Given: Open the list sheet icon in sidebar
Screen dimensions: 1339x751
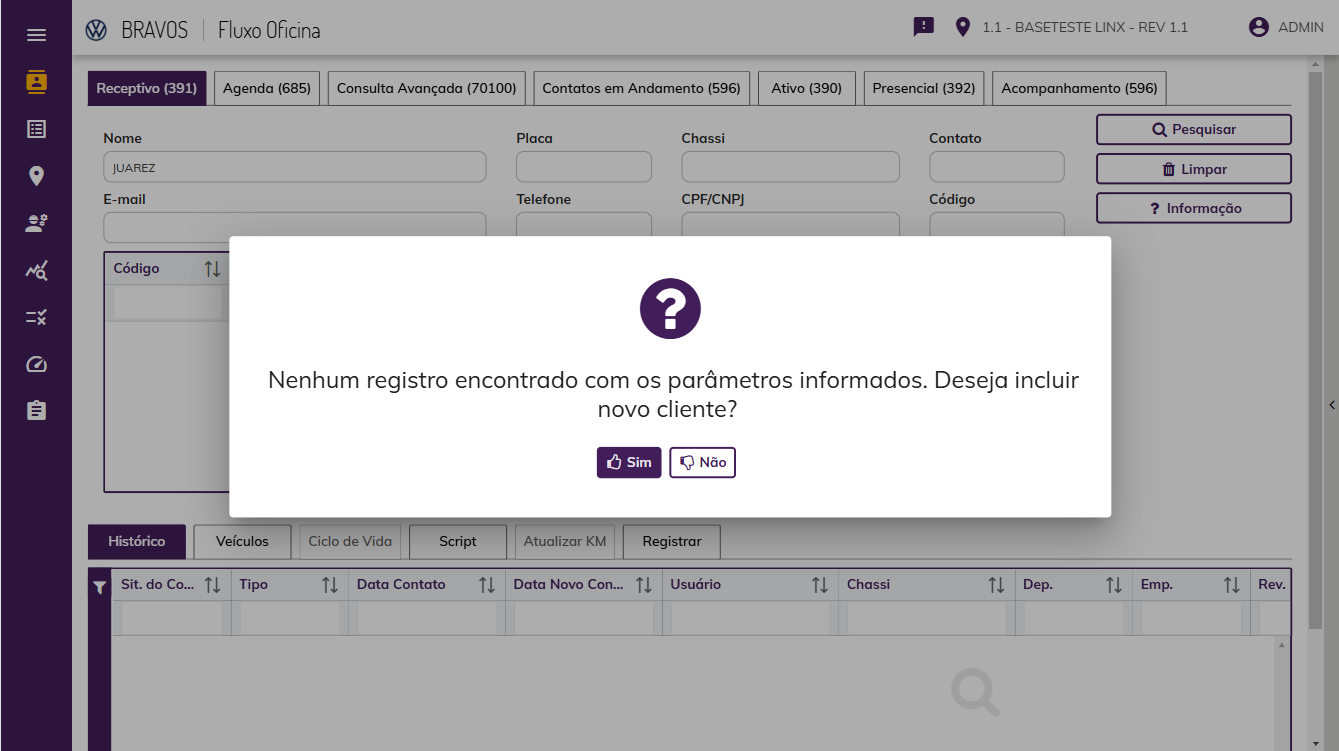Looking at the screenshot, I should click(x=36, y=129).
